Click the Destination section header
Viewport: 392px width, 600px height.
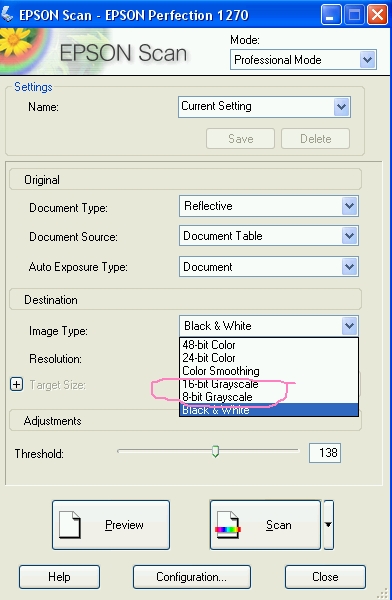185,300
